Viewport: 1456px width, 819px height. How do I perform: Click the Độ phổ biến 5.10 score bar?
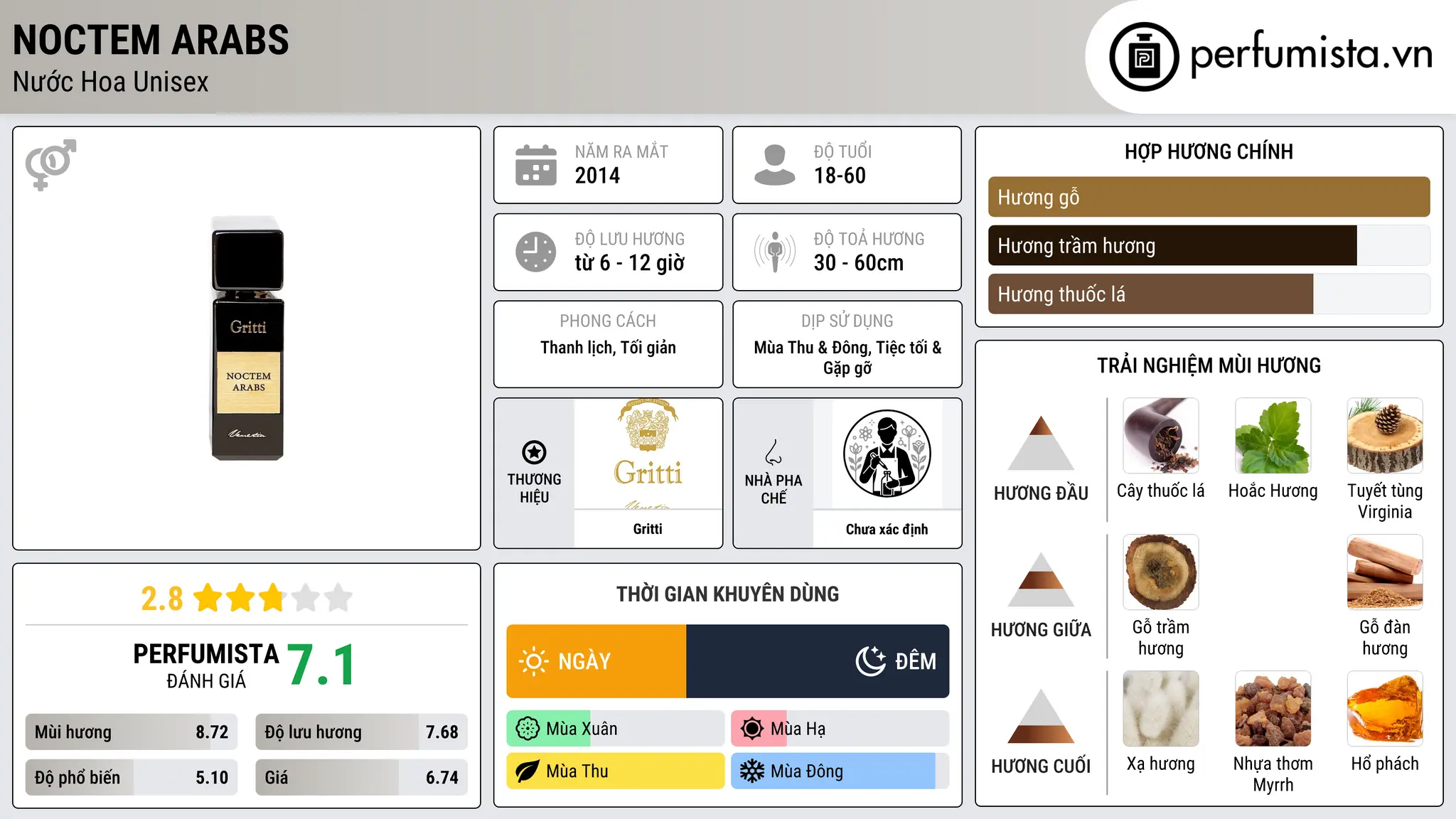pyautogui.click(x=132, y=777)
